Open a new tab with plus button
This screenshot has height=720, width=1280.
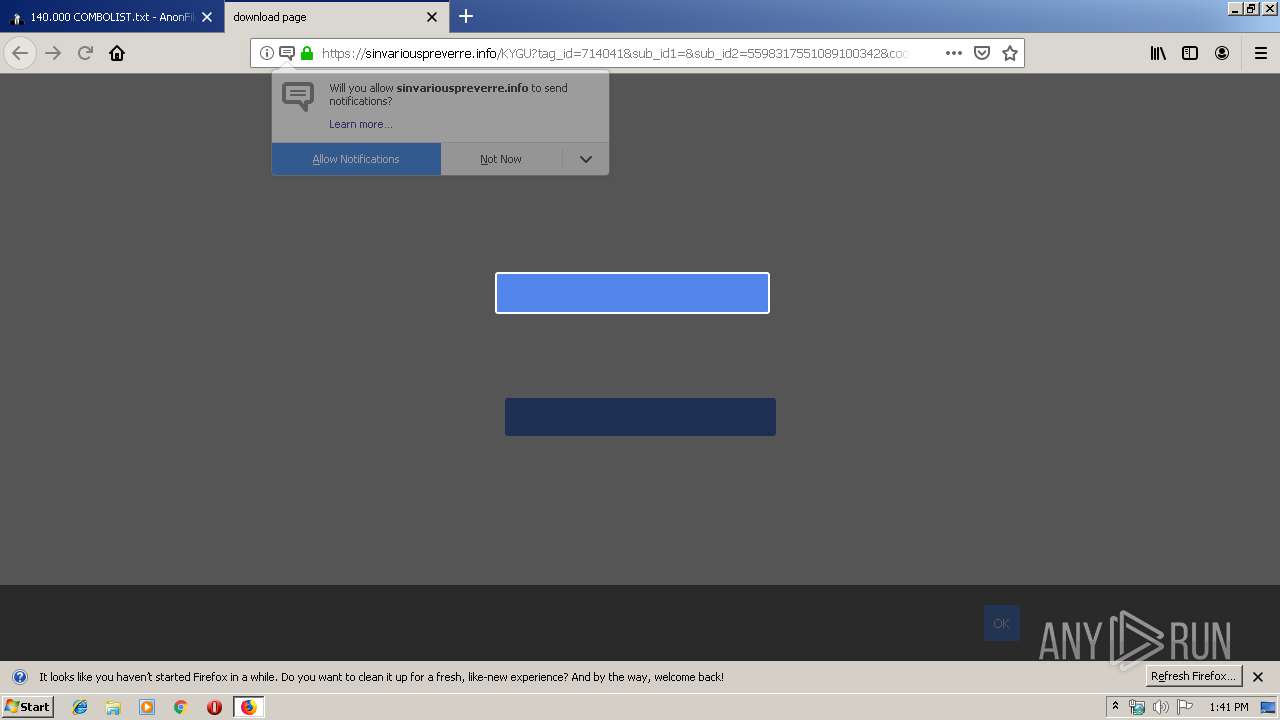pyautogui.click(x=466, y=16)
